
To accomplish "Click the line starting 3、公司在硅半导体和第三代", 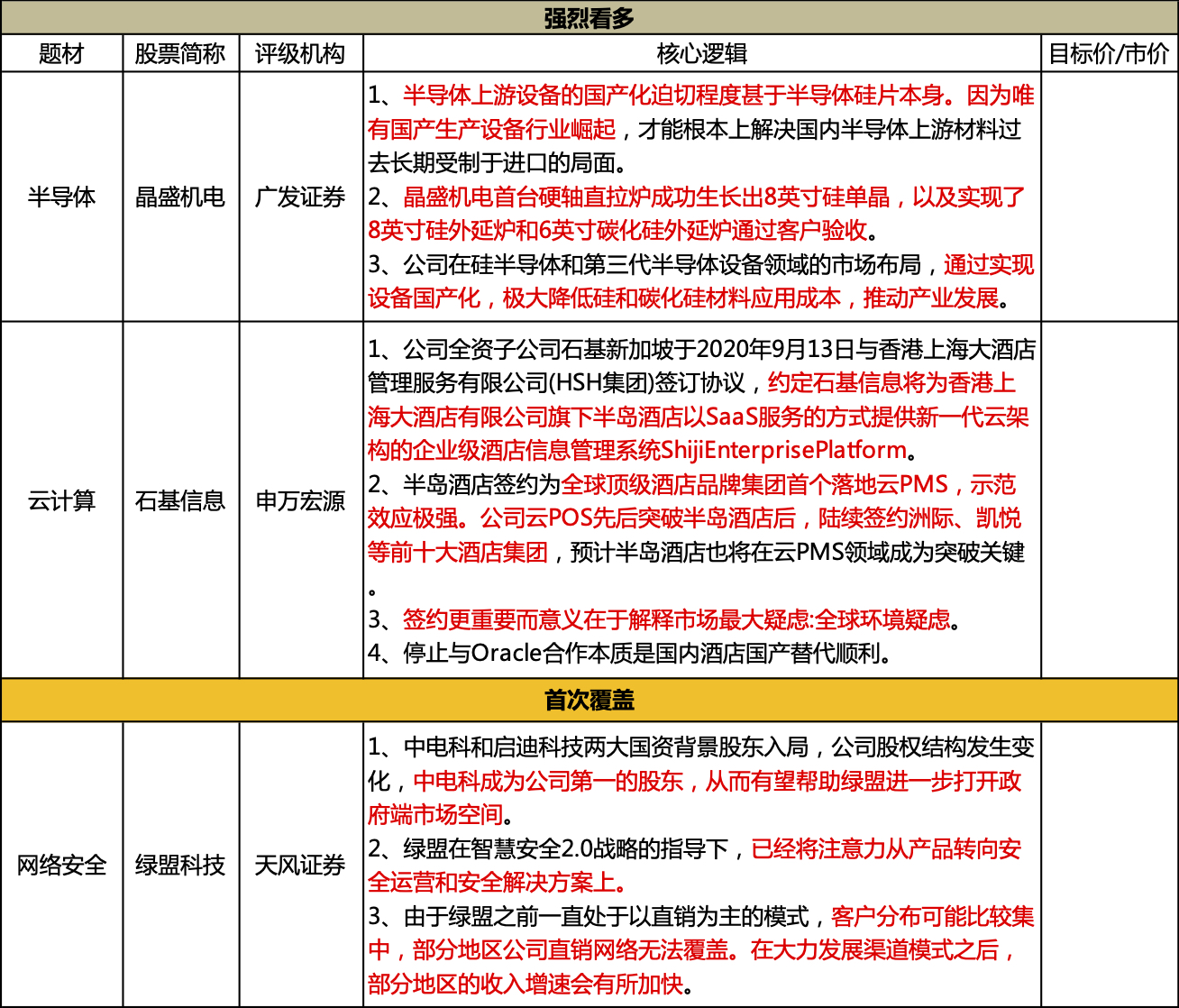I will [701, 265].
